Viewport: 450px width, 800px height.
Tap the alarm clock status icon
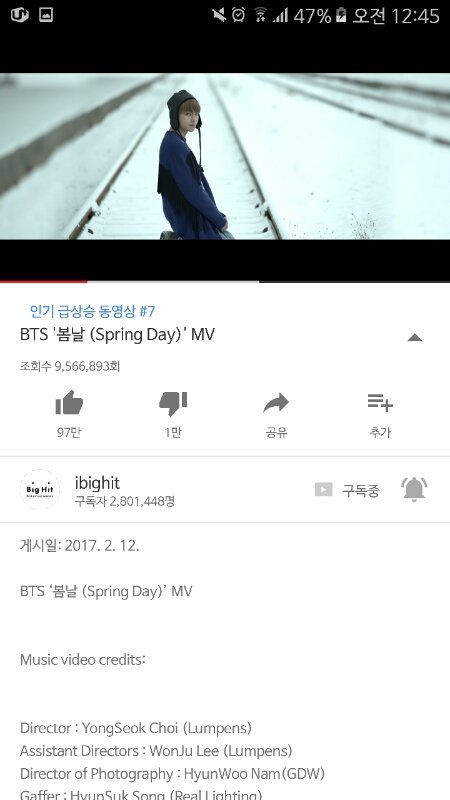(238, 15)
